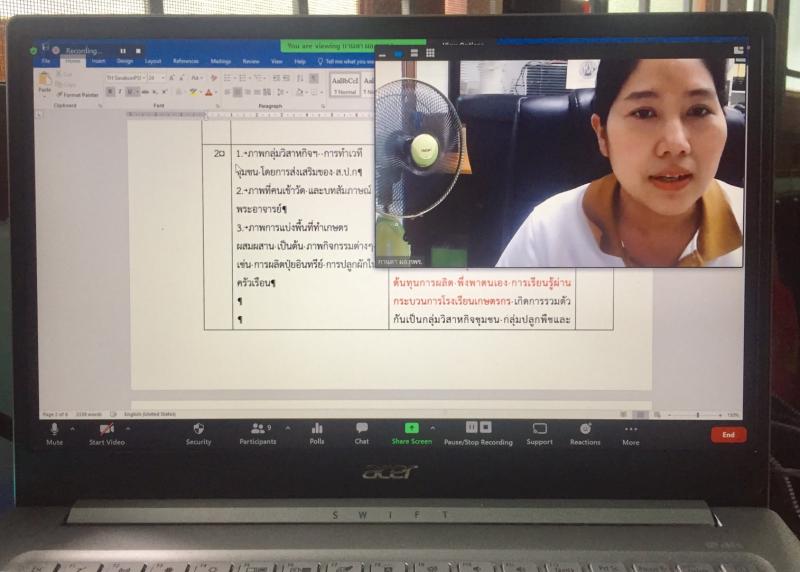800x572 pixels.
Task: Open the Mailings tab
Action: click(220, 61)
